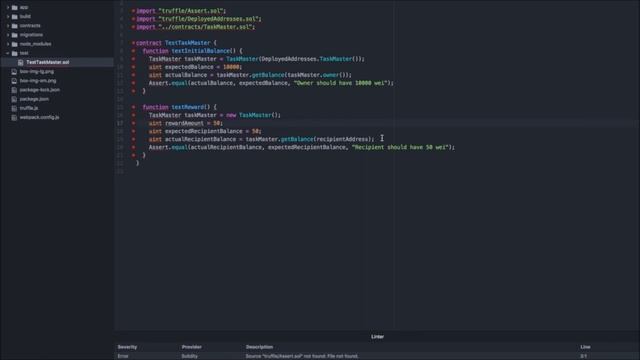This screenshot has width=640, height=360.
Task: Click lint error dot beside contracts/TaskMaster.sol import
Action: (x=133, y=27)
